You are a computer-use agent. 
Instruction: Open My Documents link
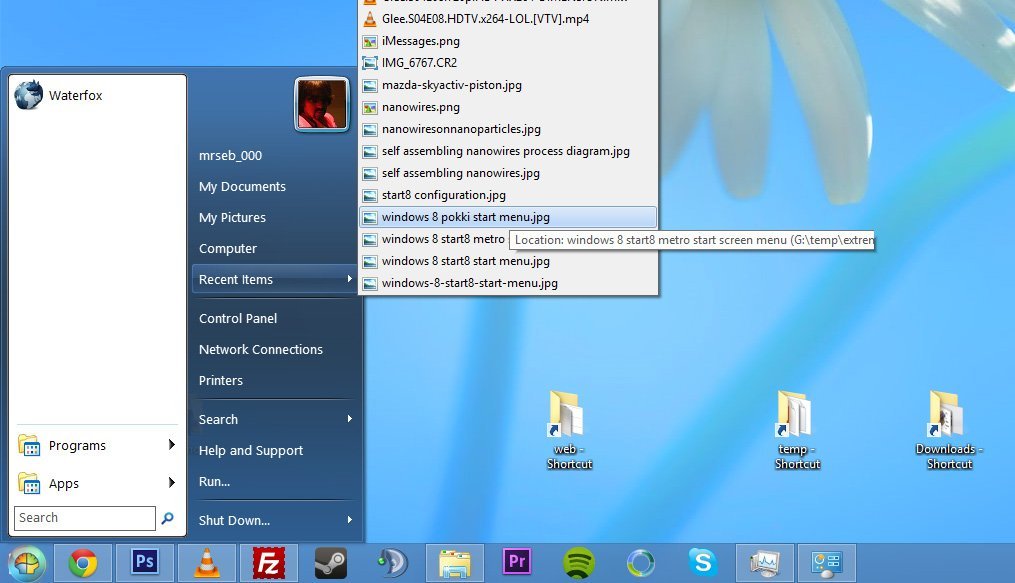coord(242,186)
